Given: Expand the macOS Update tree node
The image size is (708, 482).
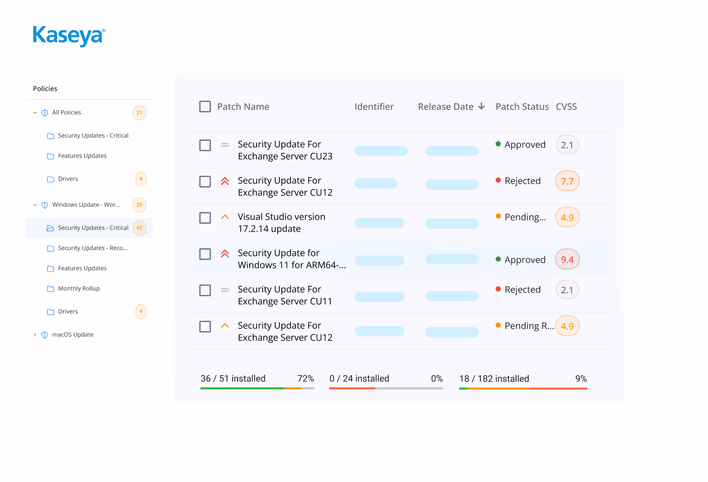Looking at the screenshot, I should coord(35,335).
